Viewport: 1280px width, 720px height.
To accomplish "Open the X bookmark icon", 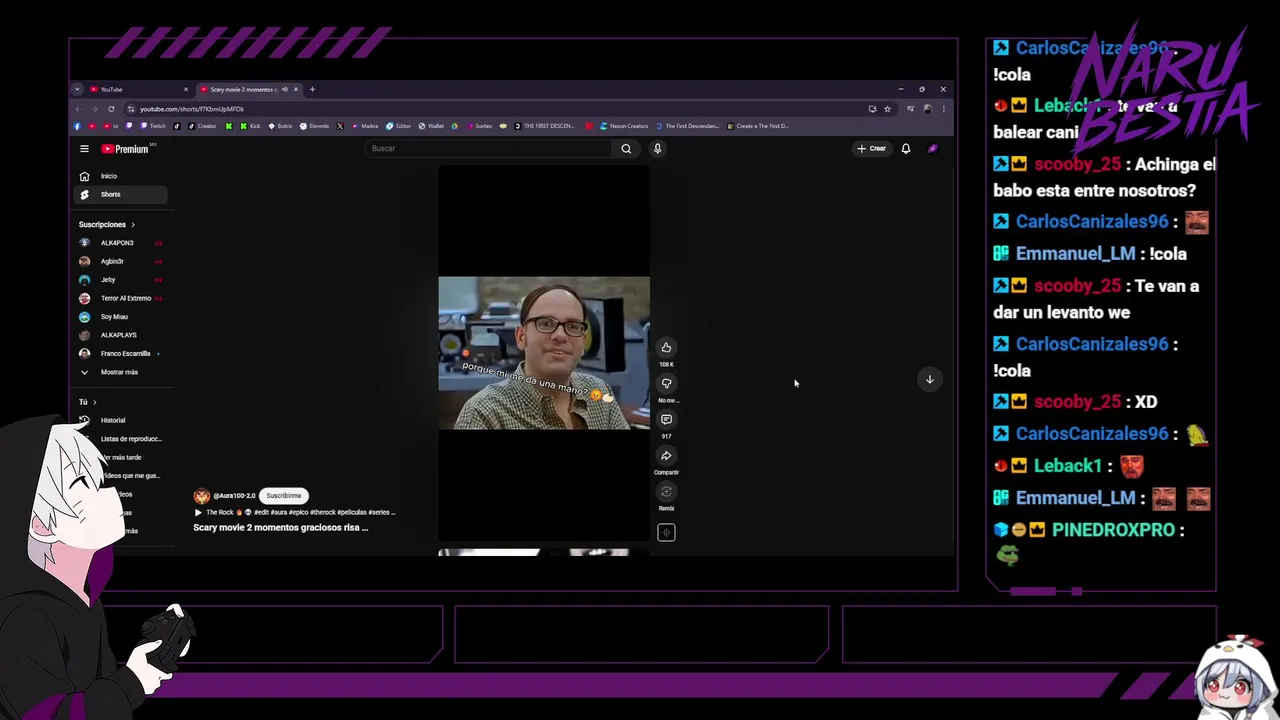I will [340, 126].
